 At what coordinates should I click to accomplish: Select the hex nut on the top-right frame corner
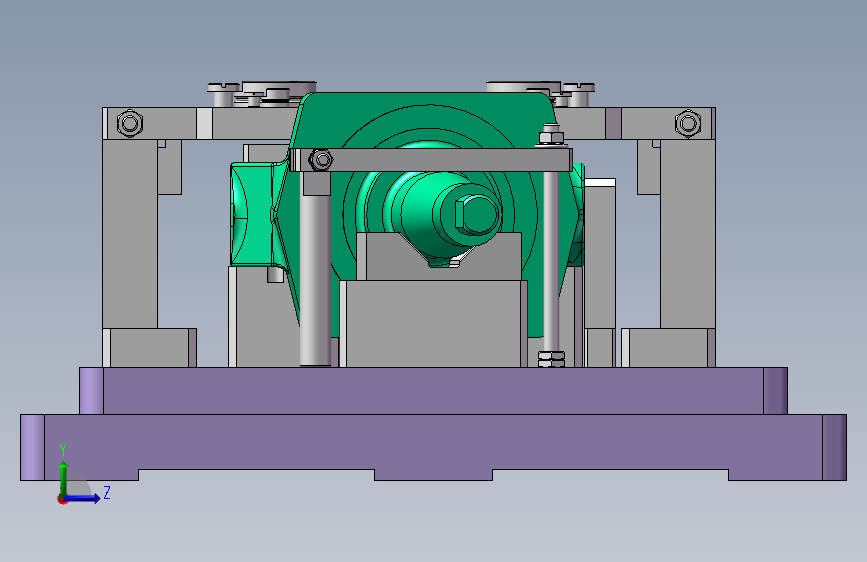click(x=688, y=123)
